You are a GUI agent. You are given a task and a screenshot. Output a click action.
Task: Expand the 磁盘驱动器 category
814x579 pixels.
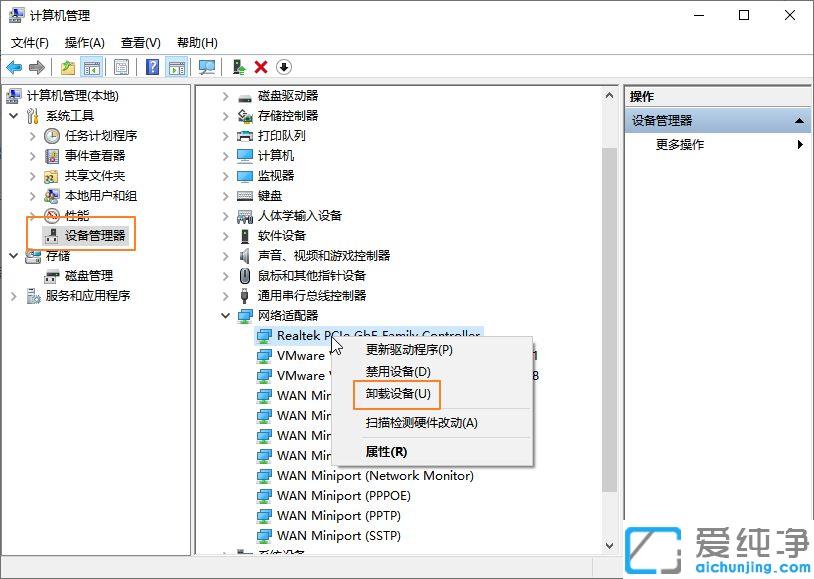click(x=226, y=96)
